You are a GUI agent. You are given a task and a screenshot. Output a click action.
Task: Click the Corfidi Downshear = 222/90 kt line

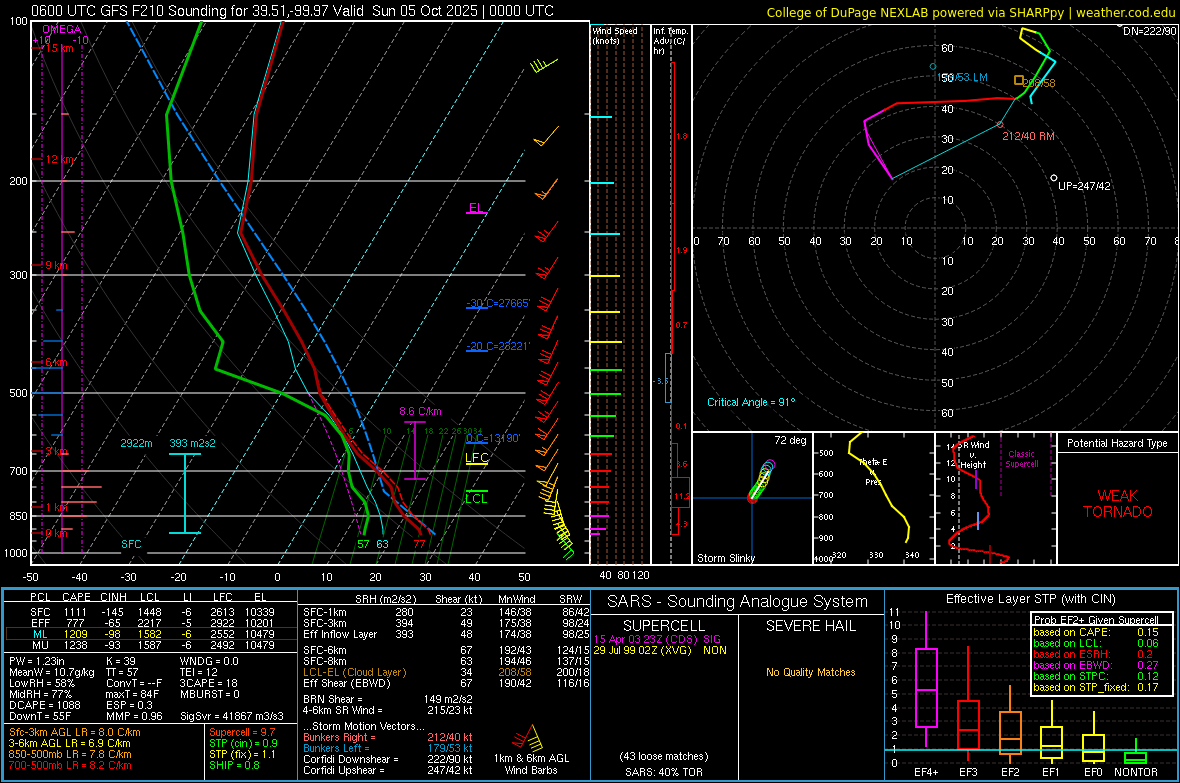388,759
